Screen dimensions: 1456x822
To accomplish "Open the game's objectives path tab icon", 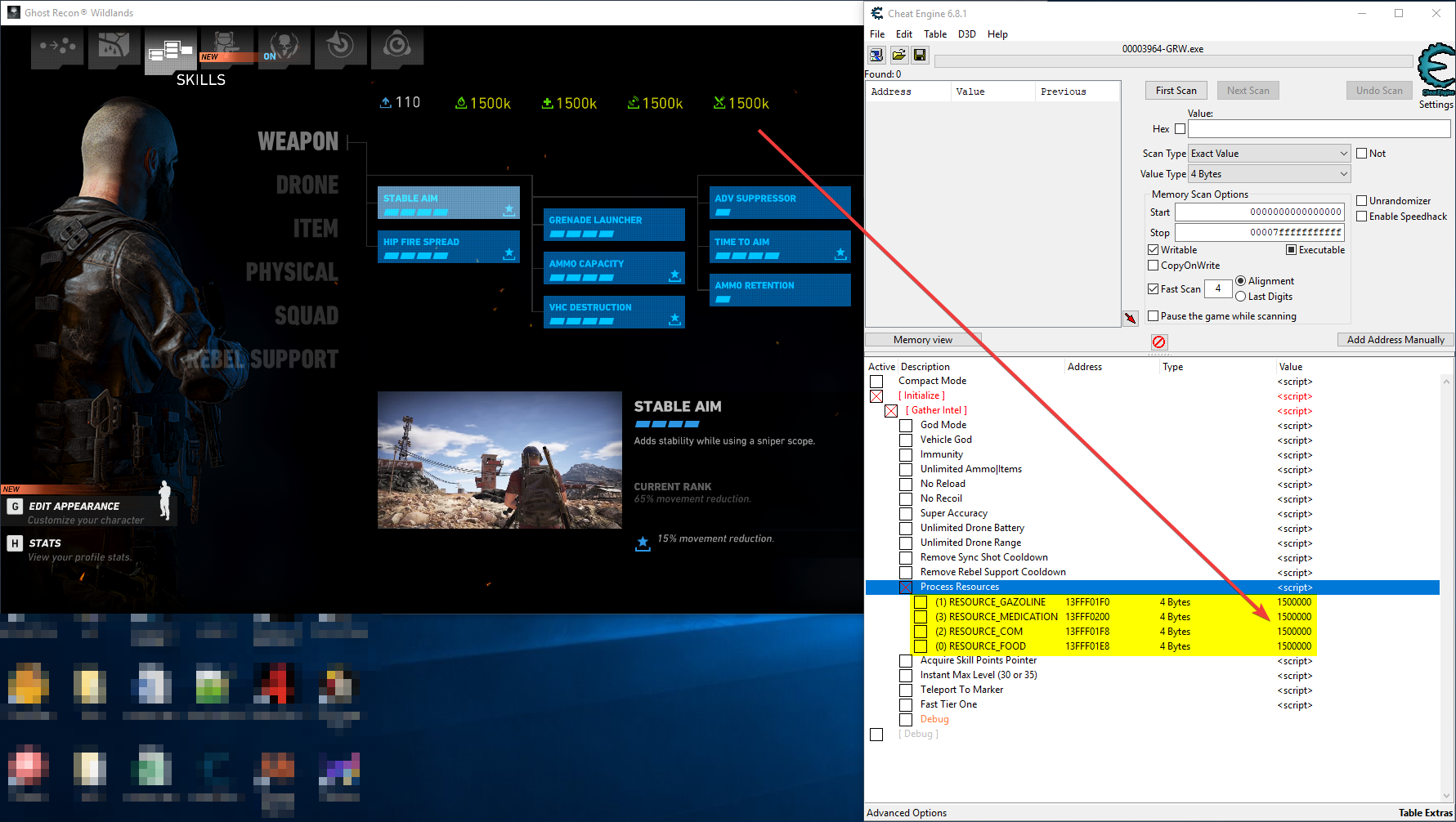I will (x=57, y=47).
